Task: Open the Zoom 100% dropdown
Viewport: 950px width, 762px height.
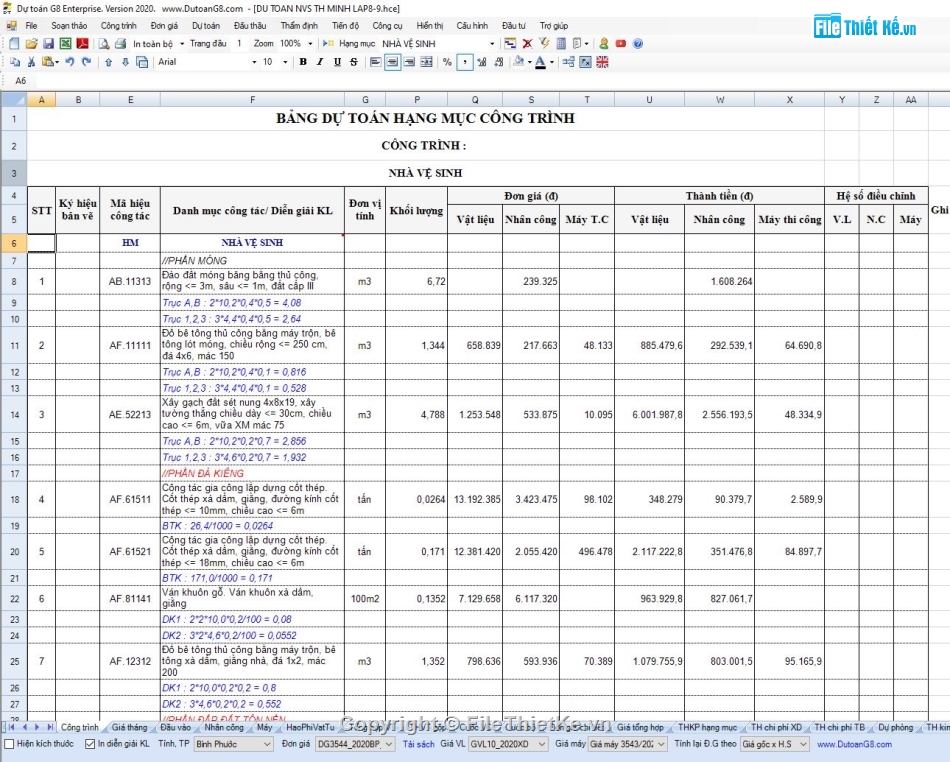Action: [x=310, y=44]
